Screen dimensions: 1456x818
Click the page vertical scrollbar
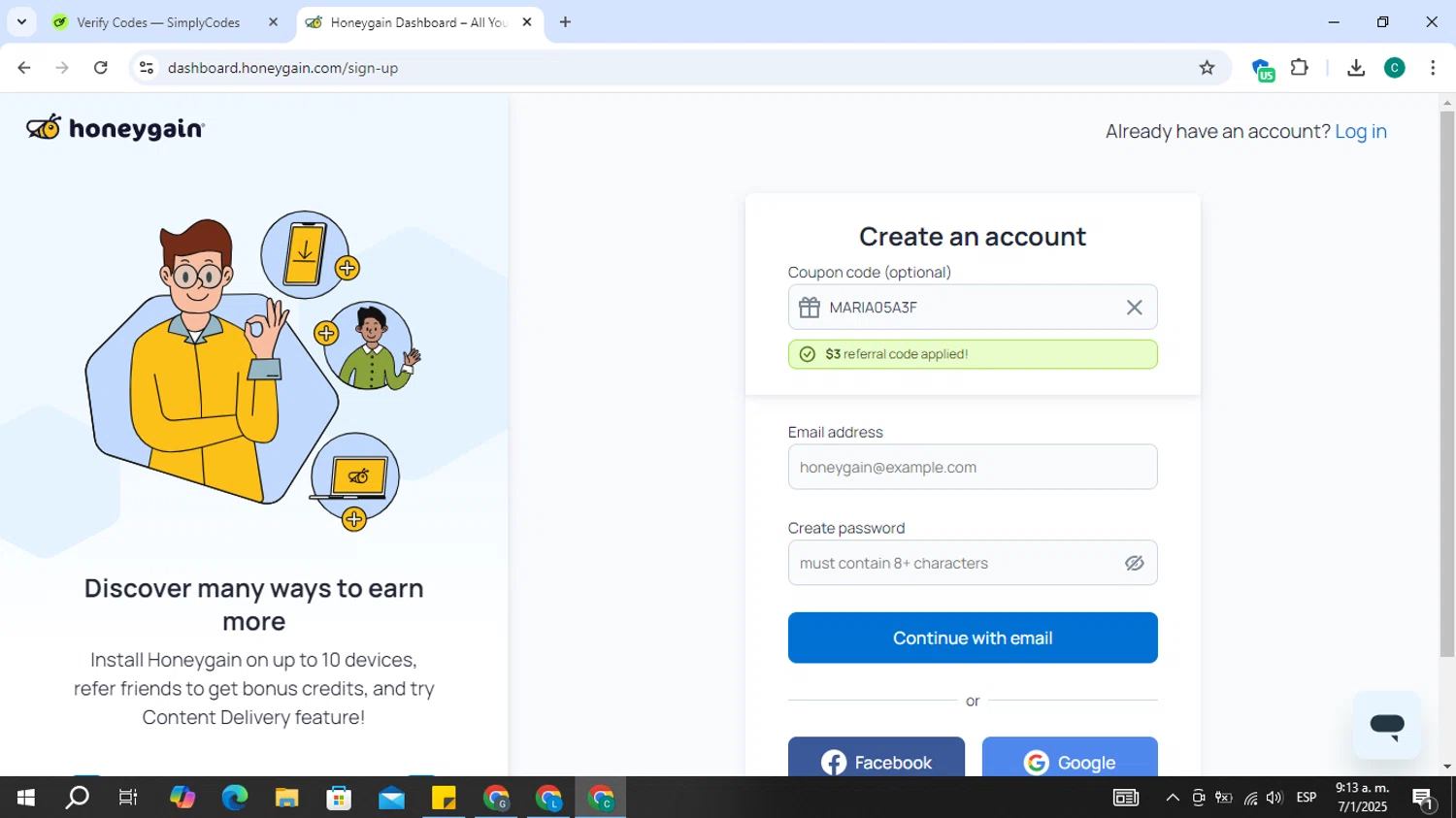tap(1447, 384)
